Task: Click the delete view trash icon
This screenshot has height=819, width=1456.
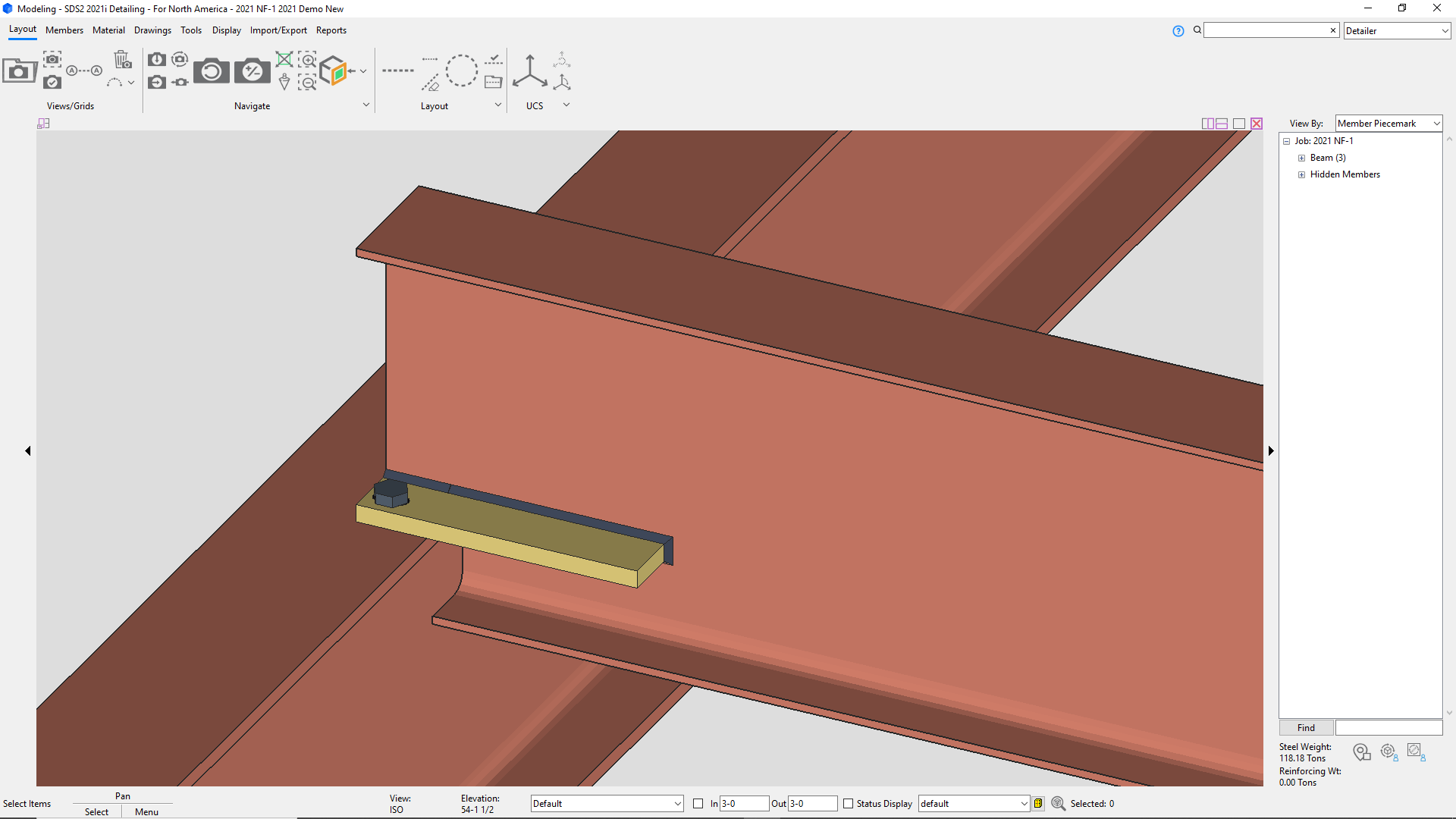Action: [x=122, y=58]
